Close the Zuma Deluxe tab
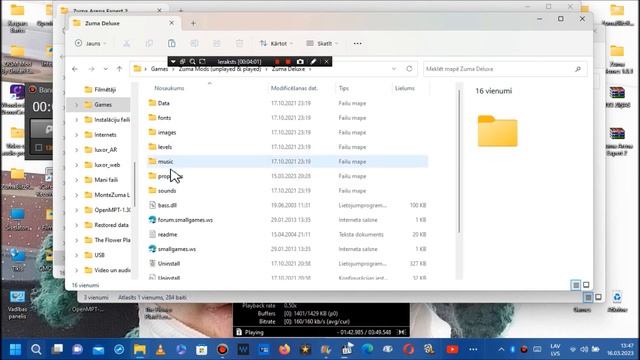 point(171,23)
